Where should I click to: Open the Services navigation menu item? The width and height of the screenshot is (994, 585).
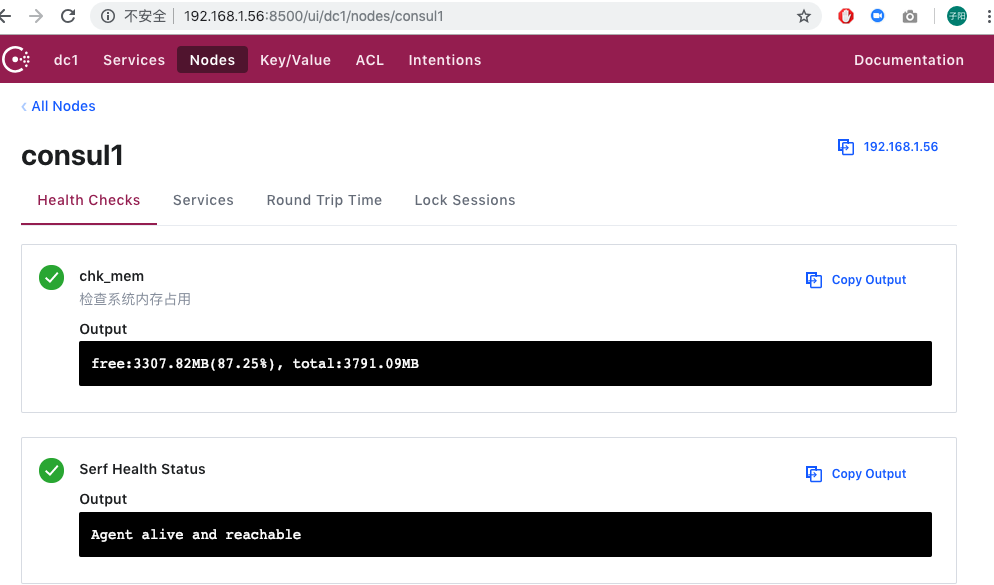tap(134, 60)
